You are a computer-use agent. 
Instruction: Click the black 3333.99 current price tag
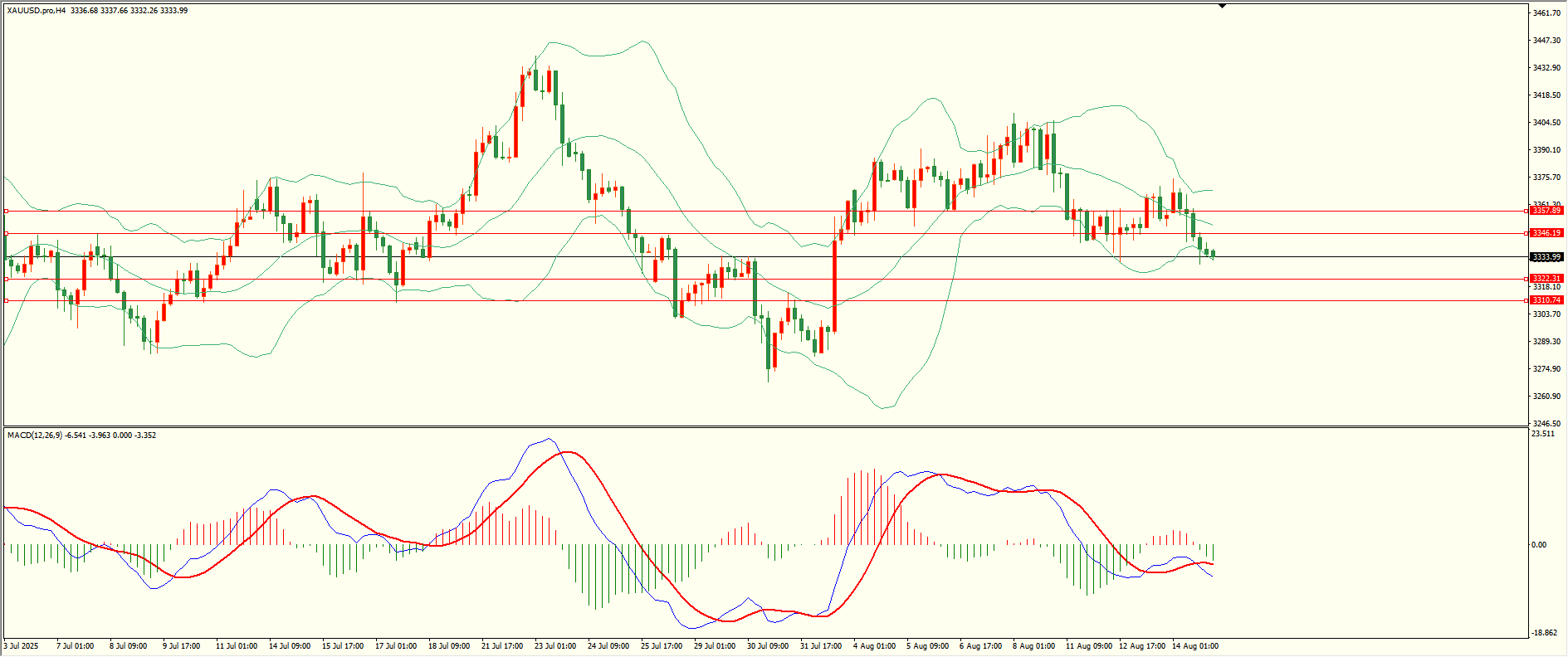click(x=1547, y=257)
